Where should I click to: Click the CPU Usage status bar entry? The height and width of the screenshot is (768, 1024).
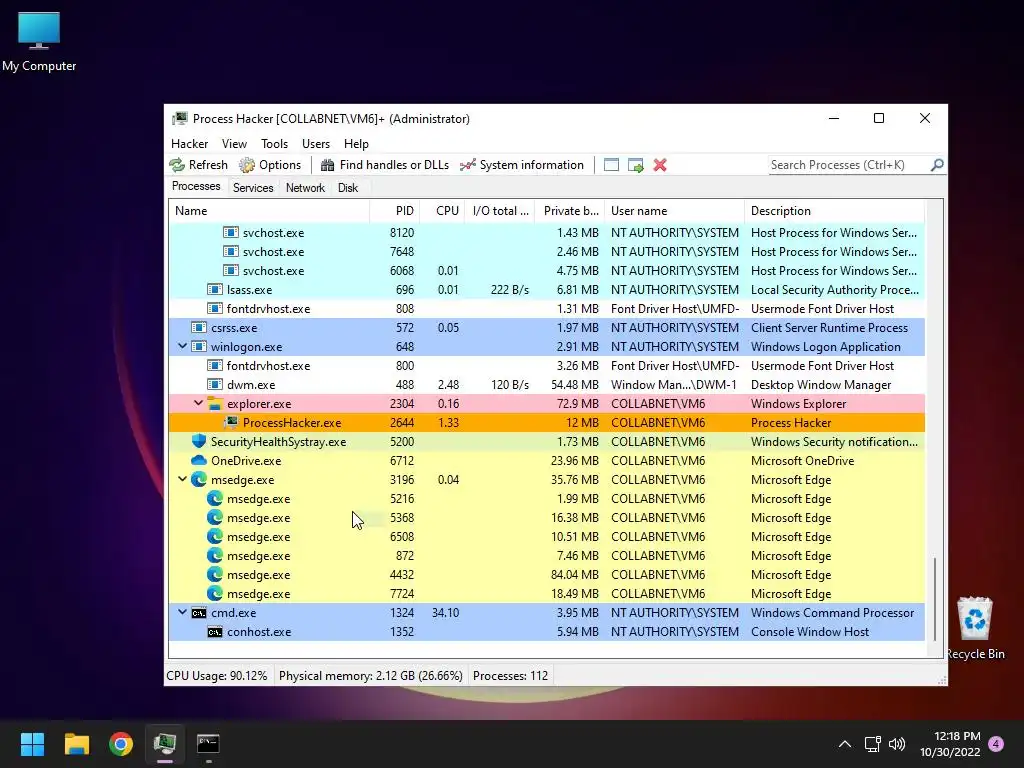[x=217, y=675]
